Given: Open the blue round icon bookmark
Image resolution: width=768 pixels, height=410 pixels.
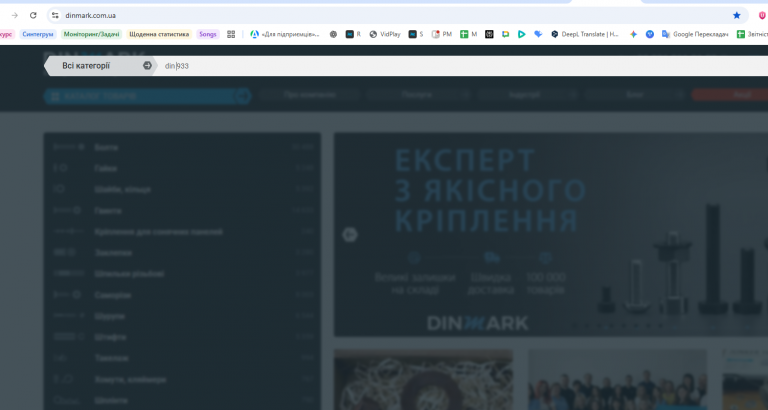Looking at the screenshot, I should pyautogui.click(x=650, y=34).
